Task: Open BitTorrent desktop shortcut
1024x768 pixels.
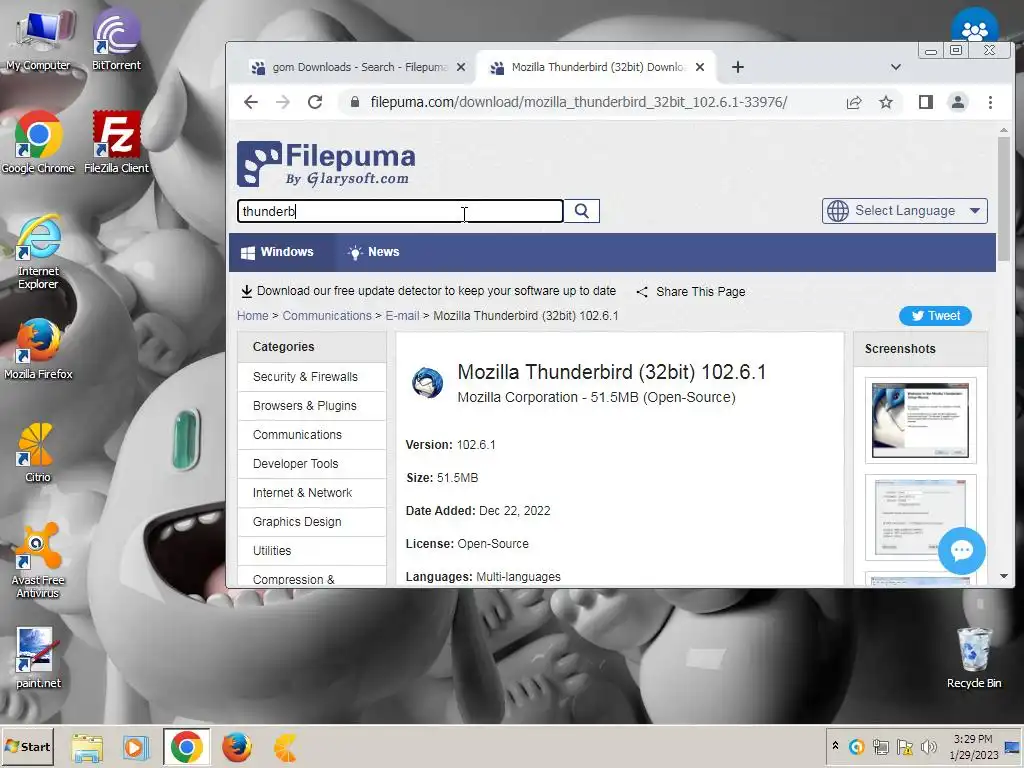Action: click(x=116, y=40)
